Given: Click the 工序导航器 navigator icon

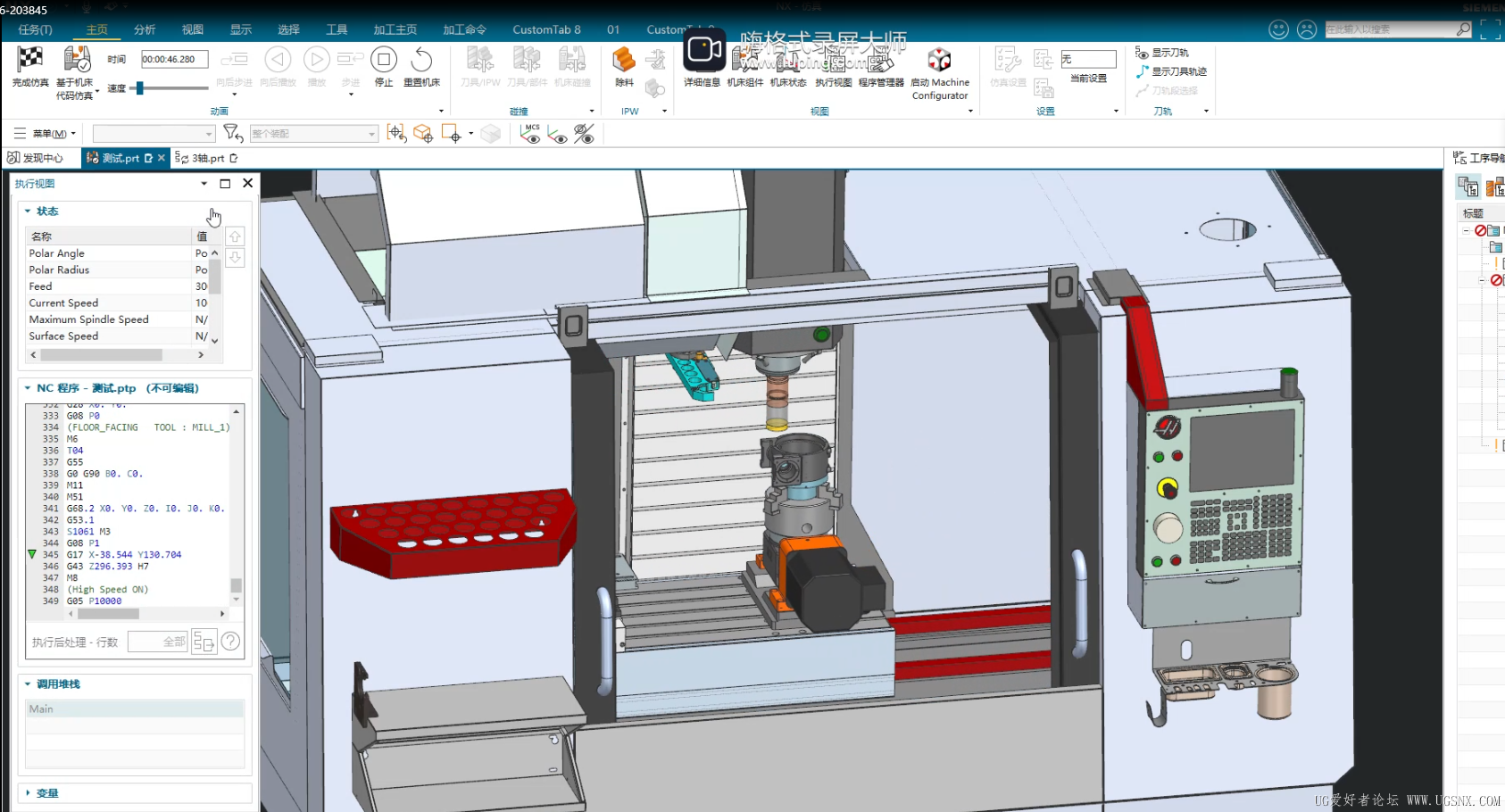Looking at the screenshot, I should point(1460,158).
